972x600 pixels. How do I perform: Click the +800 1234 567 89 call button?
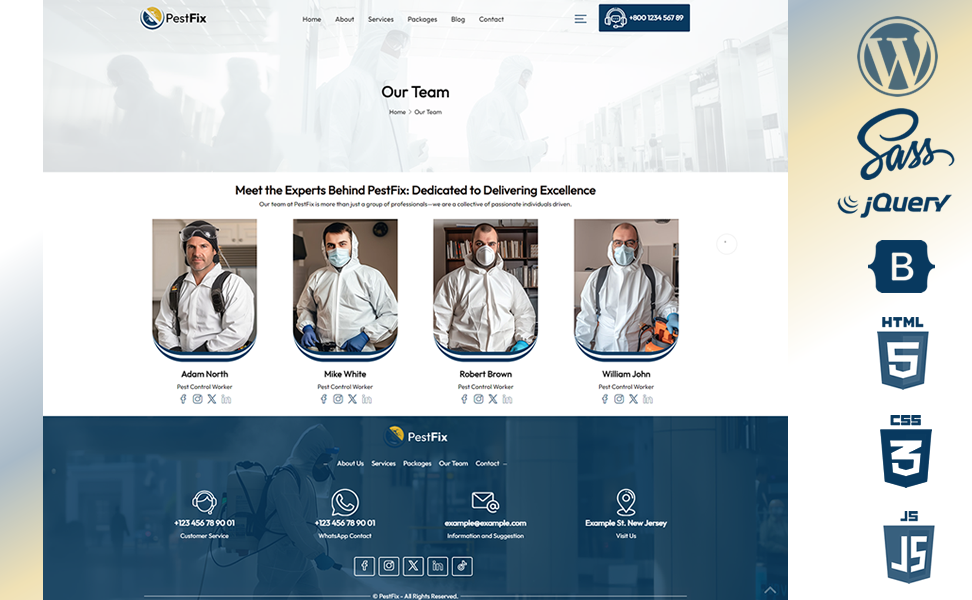coord(644,18)
